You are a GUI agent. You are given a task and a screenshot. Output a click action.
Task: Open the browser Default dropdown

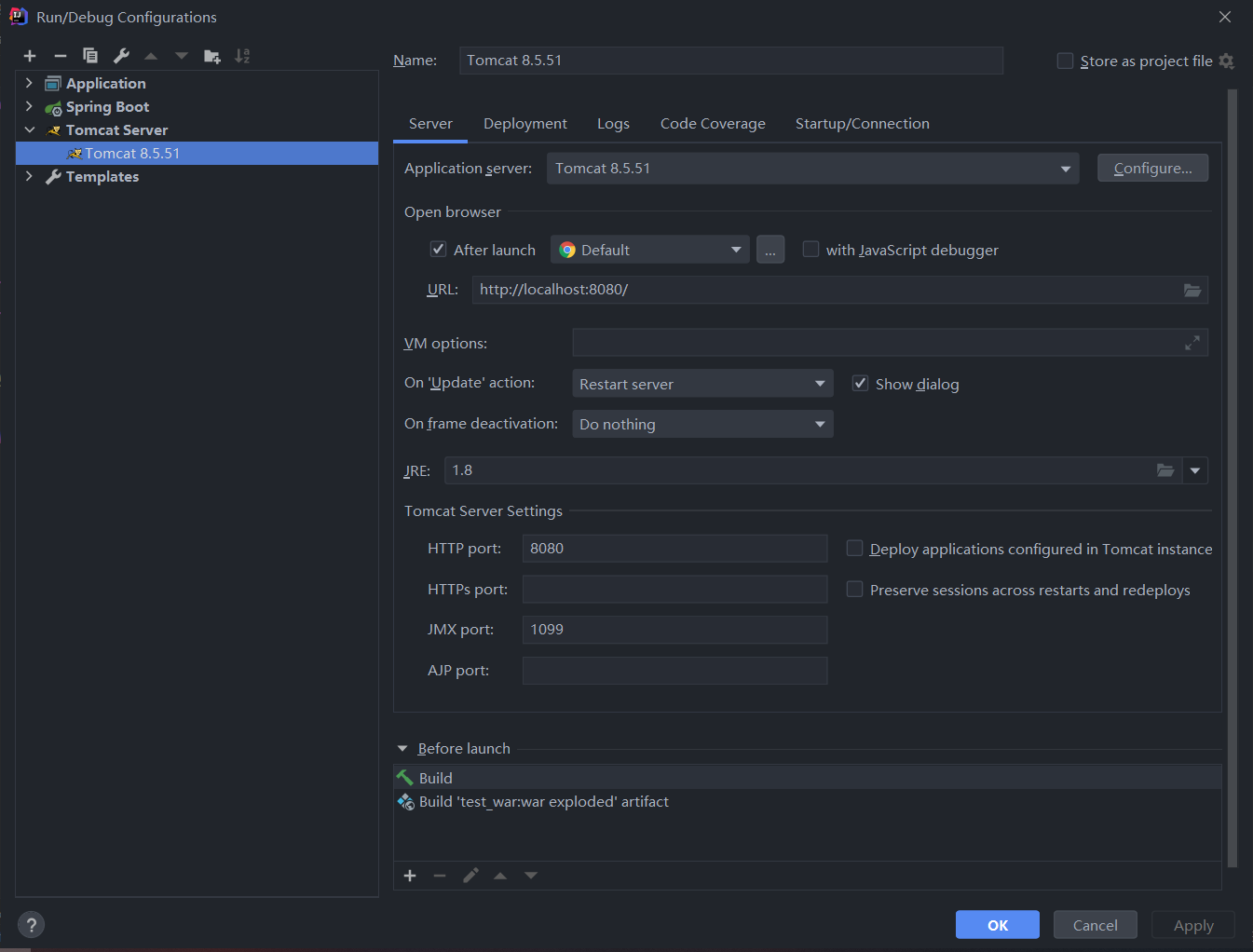(x=650, y=250)
